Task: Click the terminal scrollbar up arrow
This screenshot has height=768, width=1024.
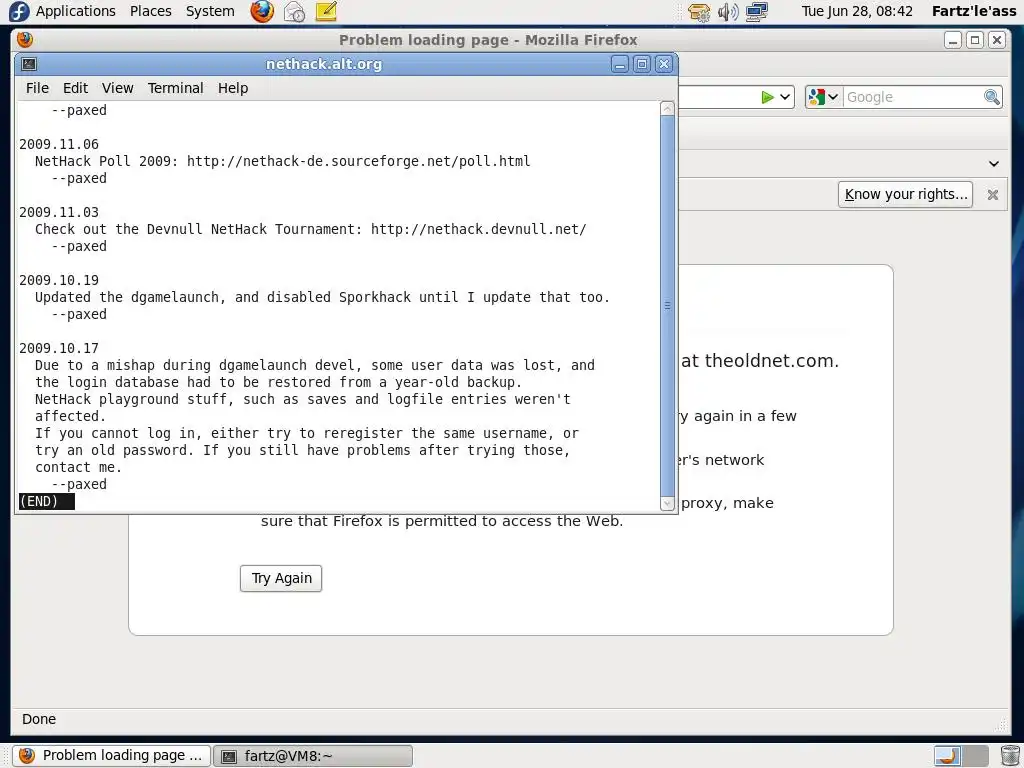Action: click(667, 108)
